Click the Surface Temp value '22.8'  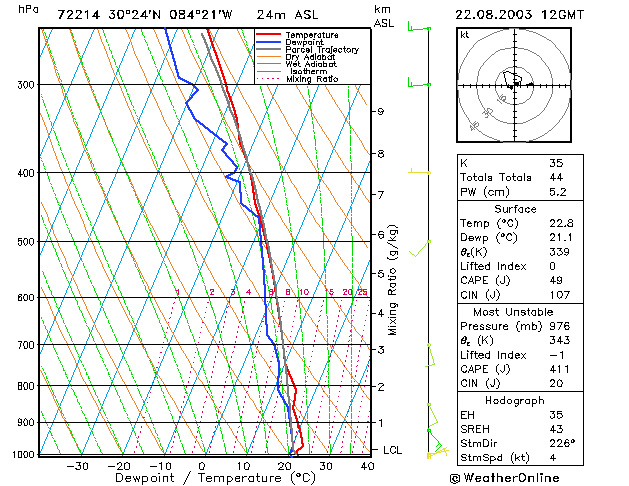coord(561,223)
